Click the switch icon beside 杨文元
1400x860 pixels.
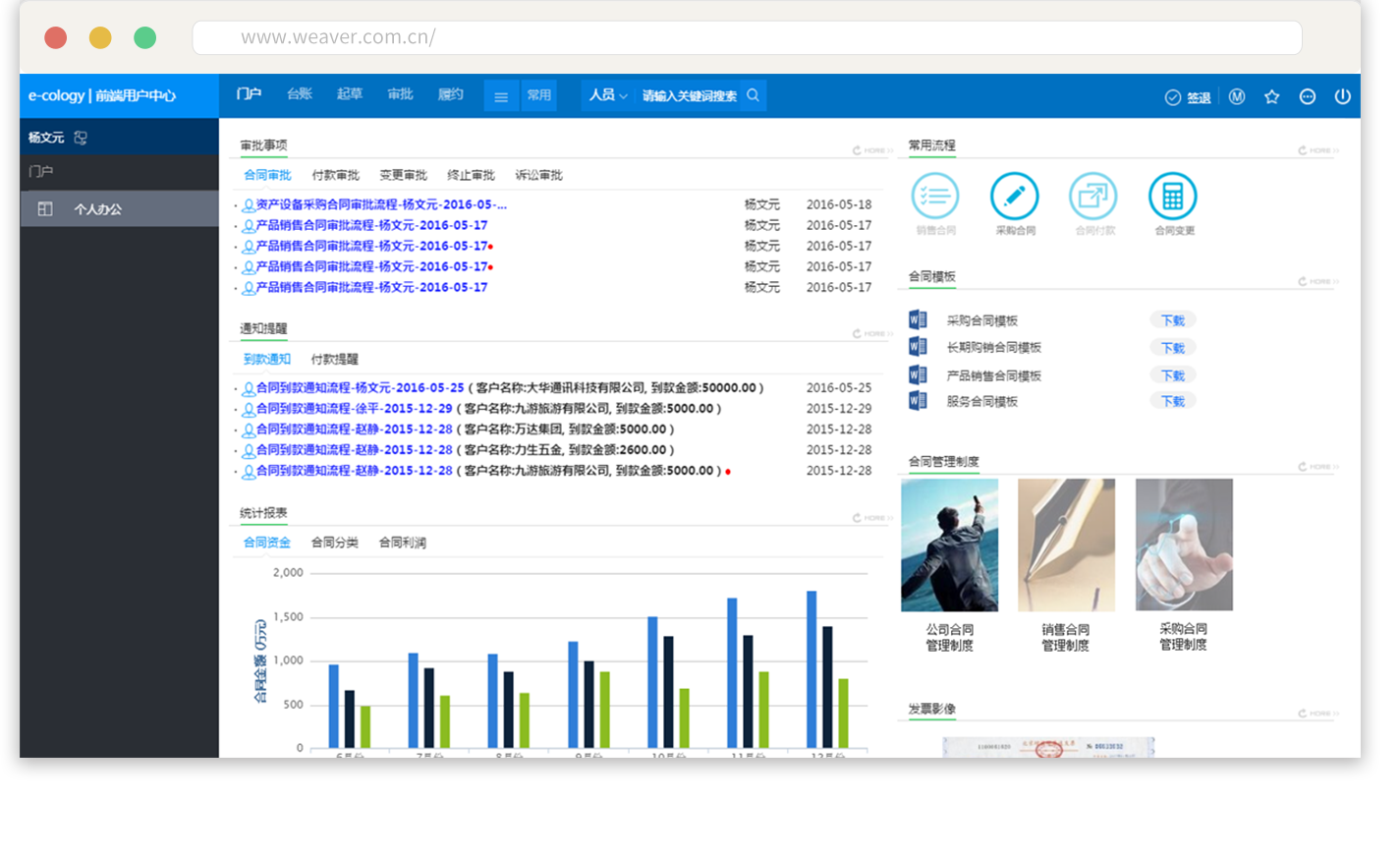(81, 138)
